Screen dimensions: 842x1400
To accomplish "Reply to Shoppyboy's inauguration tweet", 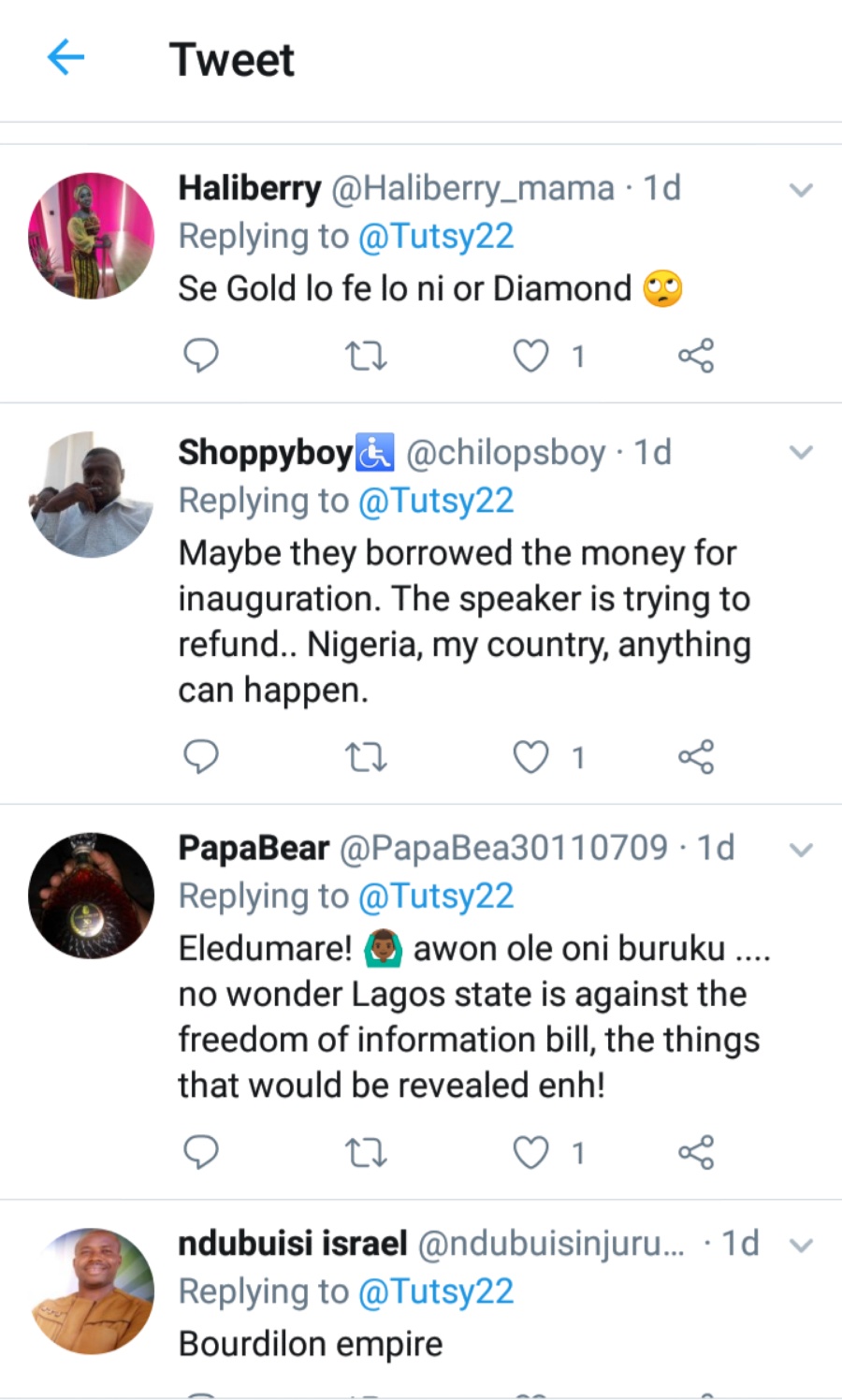I will [200, 756].
